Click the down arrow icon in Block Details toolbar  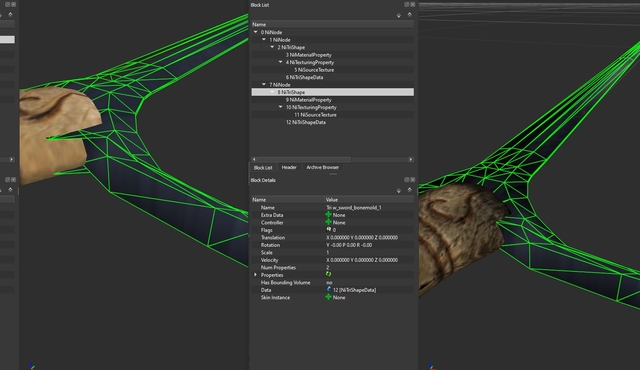[x=399, y=191]
